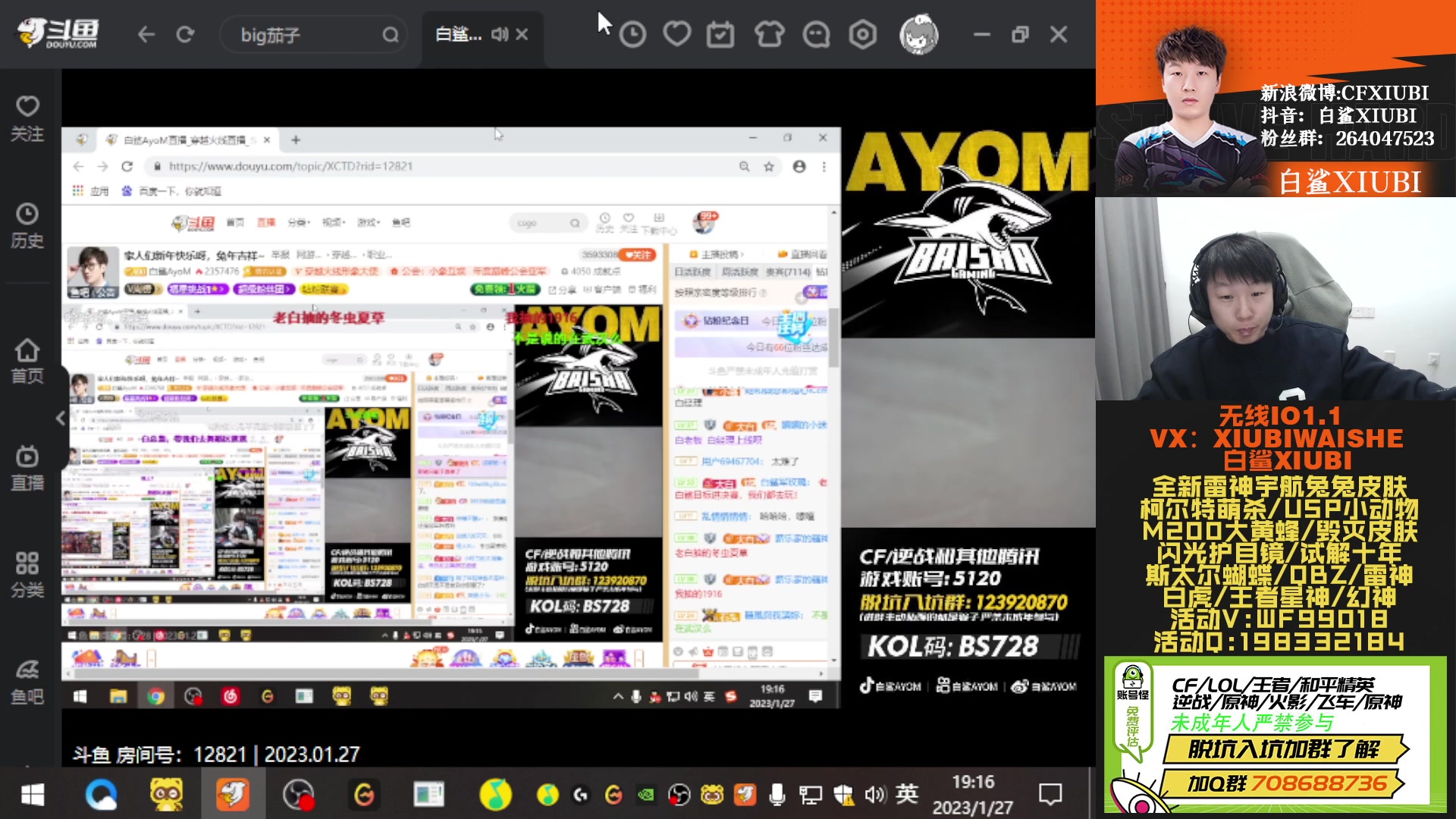Open the 关注 (Follow) sidebar section
Image resolution: width=1456 pixels, height=819 pixels.
(27, 119)
